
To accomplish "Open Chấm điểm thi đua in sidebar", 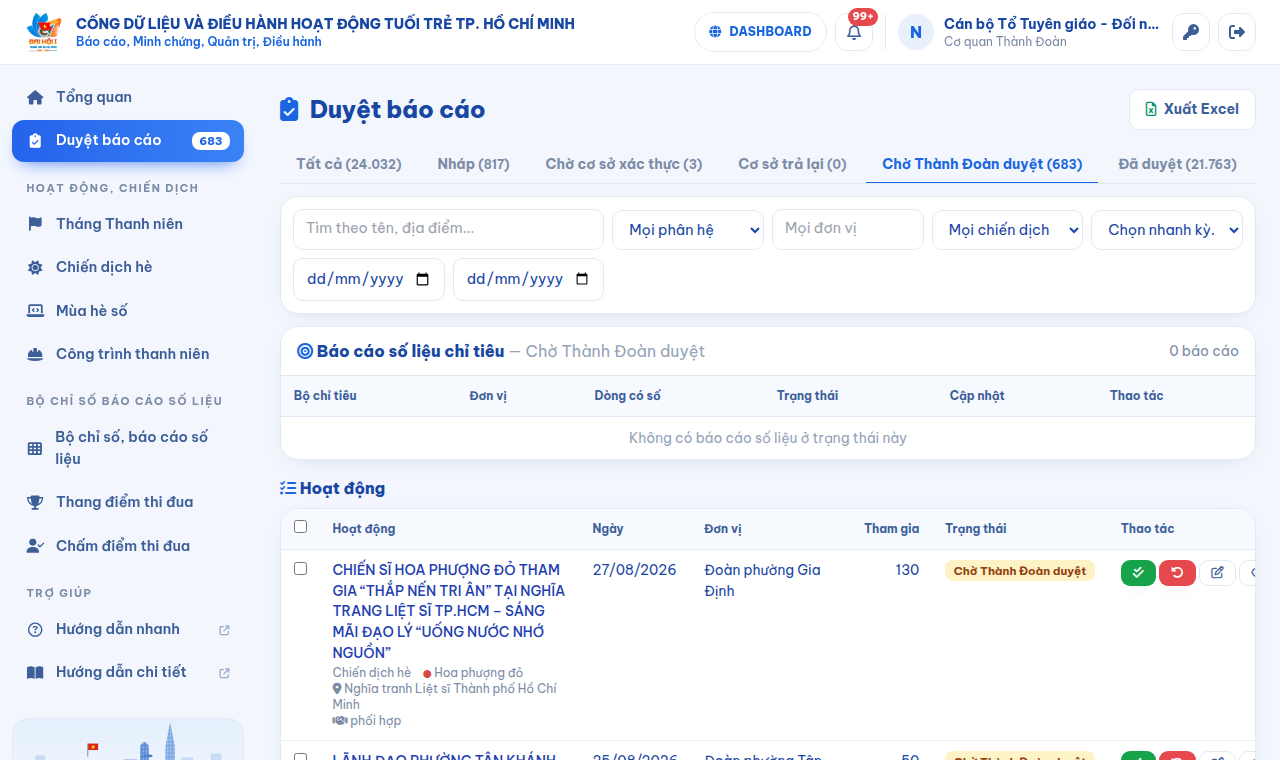I will tap(128, 546).
